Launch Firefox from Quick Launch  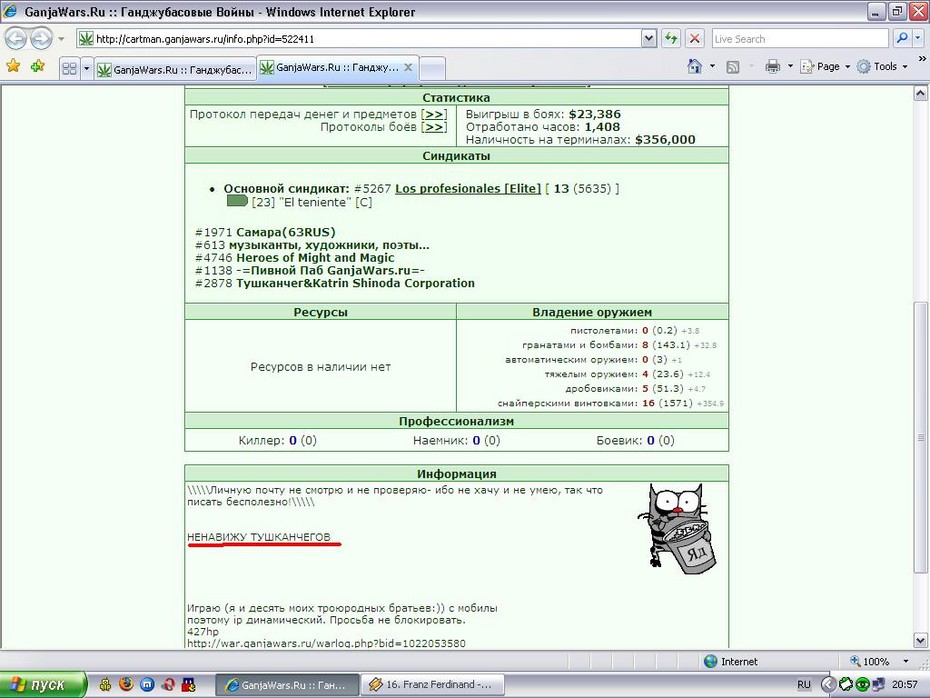coord(126,684)
